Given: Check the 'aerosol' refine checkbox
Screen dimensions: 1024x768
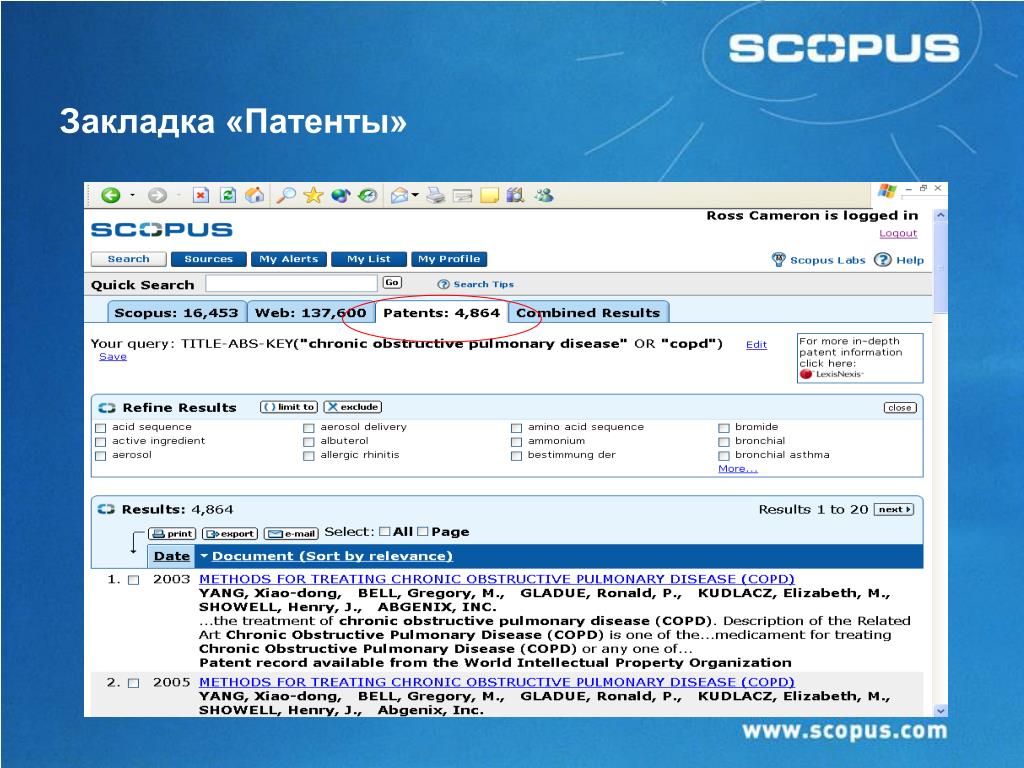Looking at the screenshot, I should (x=101, y=456).
